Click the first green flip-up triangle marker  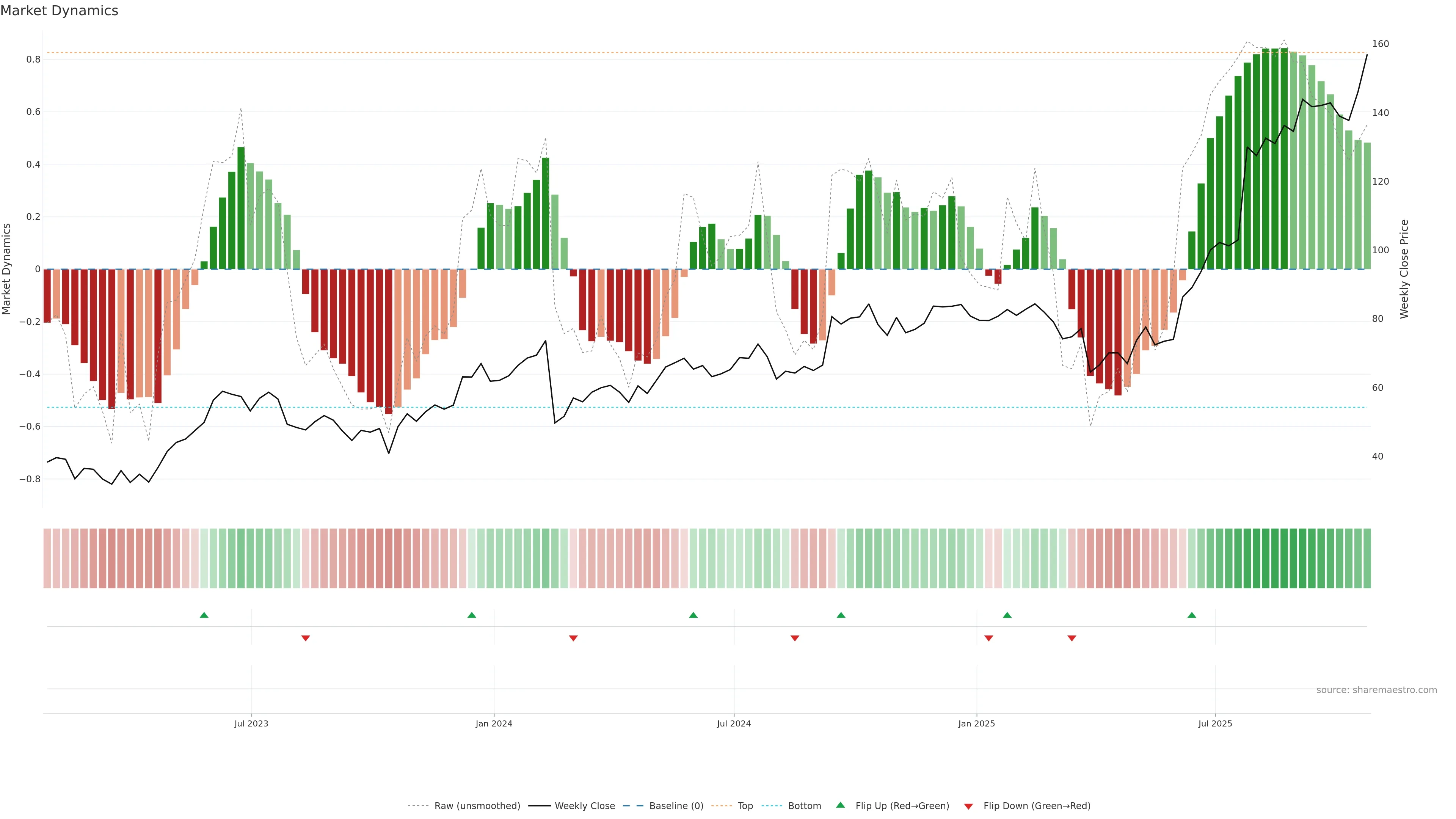[204, 615]
